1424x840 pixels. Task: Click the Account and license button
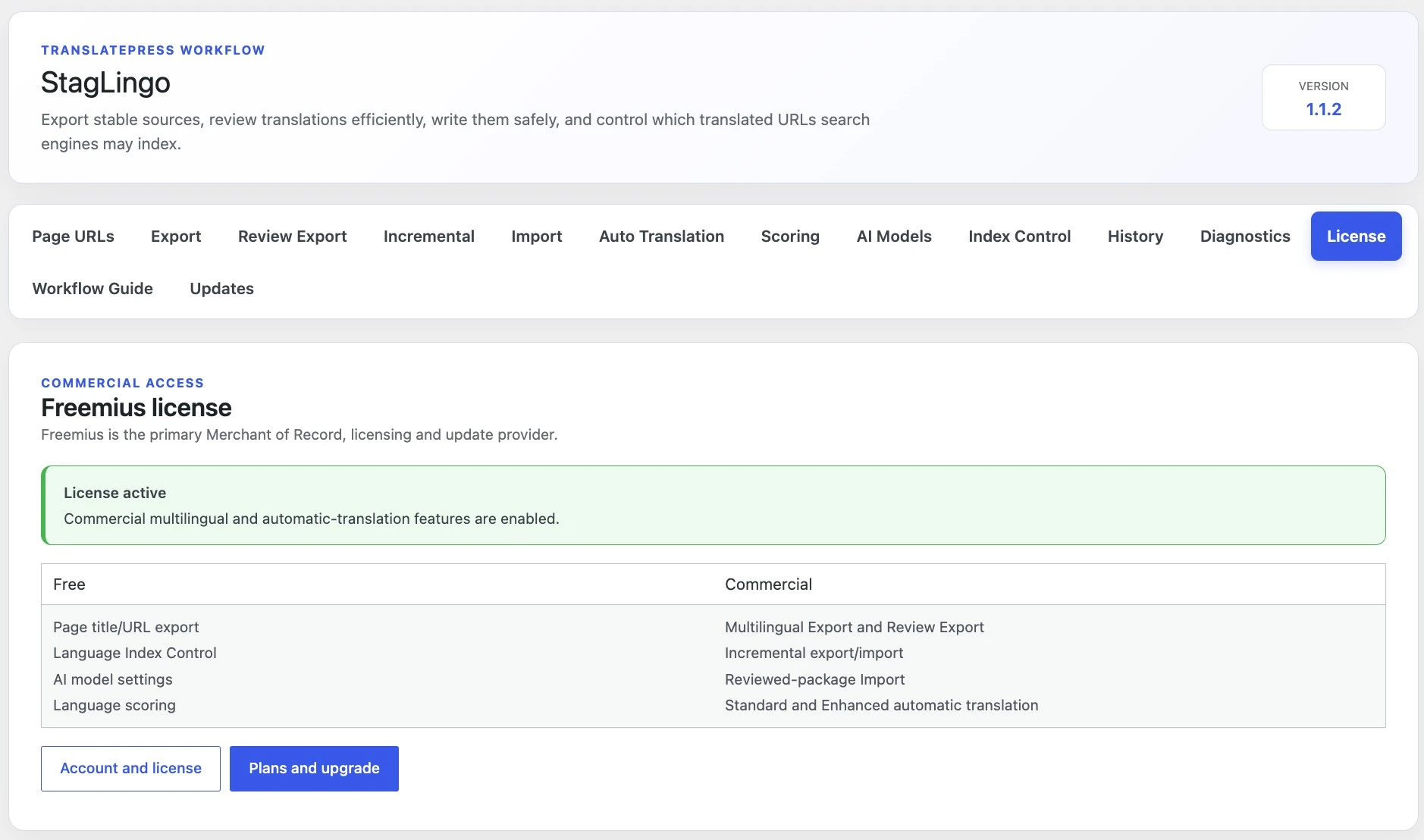pyautogui.click(x=130, y=769)
